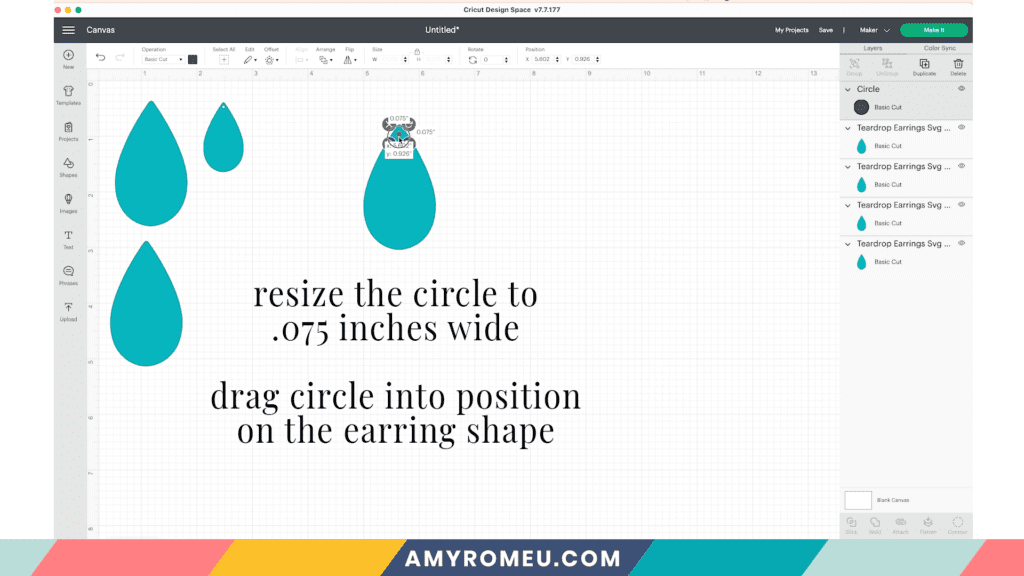Click the Make It button
Screen dimensions: 1024x576
pos(934,30)
